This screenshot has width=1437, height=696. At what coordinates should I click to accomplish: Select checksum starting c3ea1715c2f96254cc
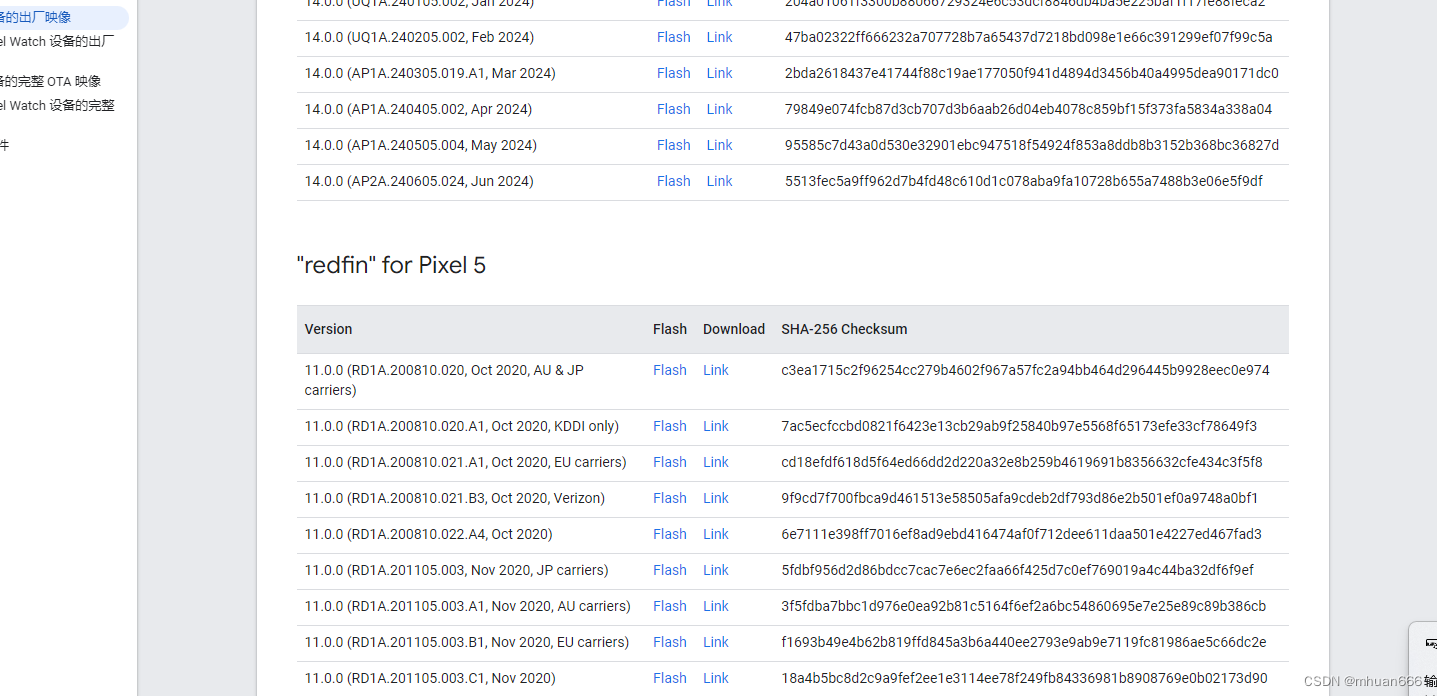coord(1025,370)
